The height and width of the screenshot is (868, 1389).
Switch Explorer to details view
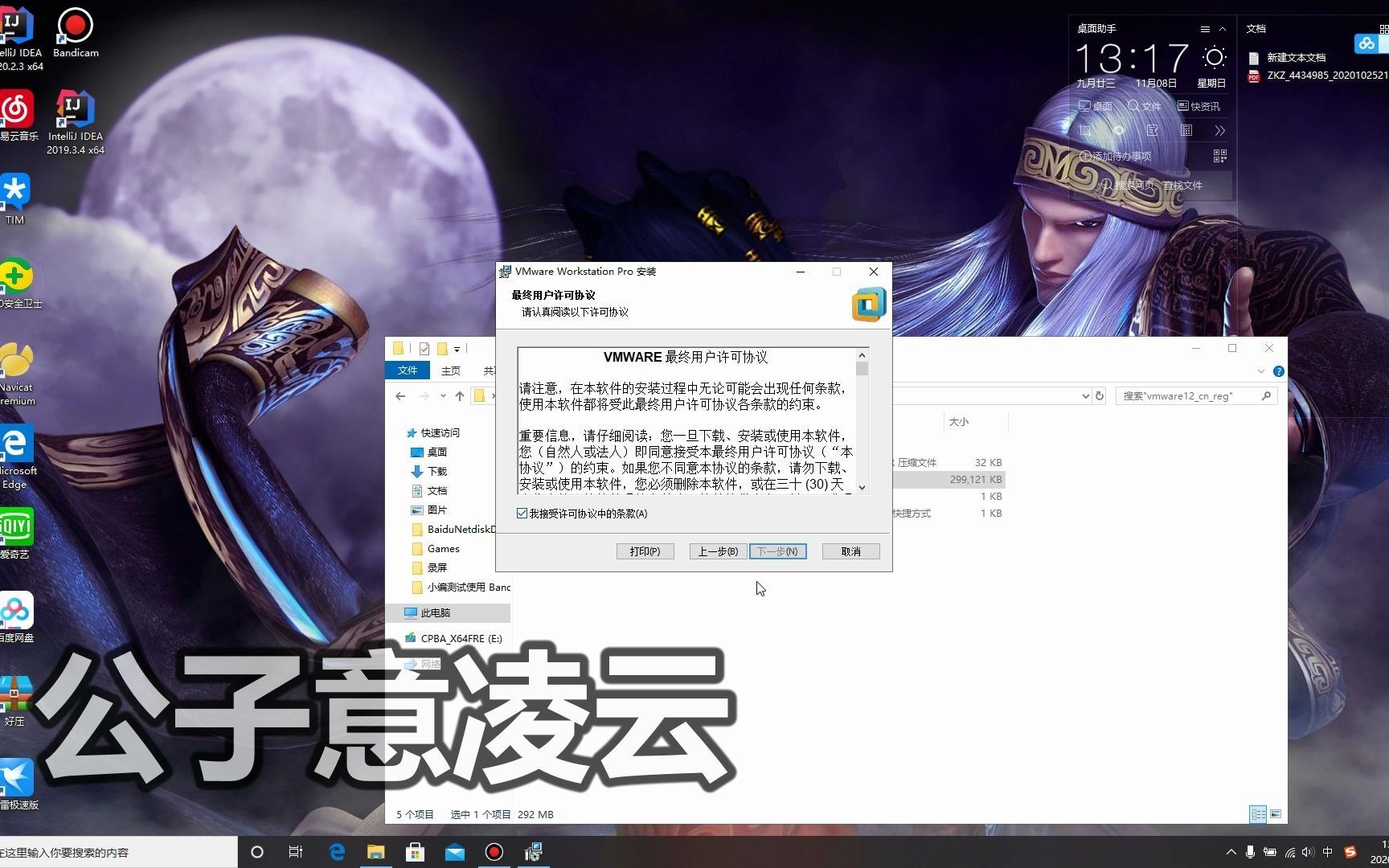pos(1258,814)
